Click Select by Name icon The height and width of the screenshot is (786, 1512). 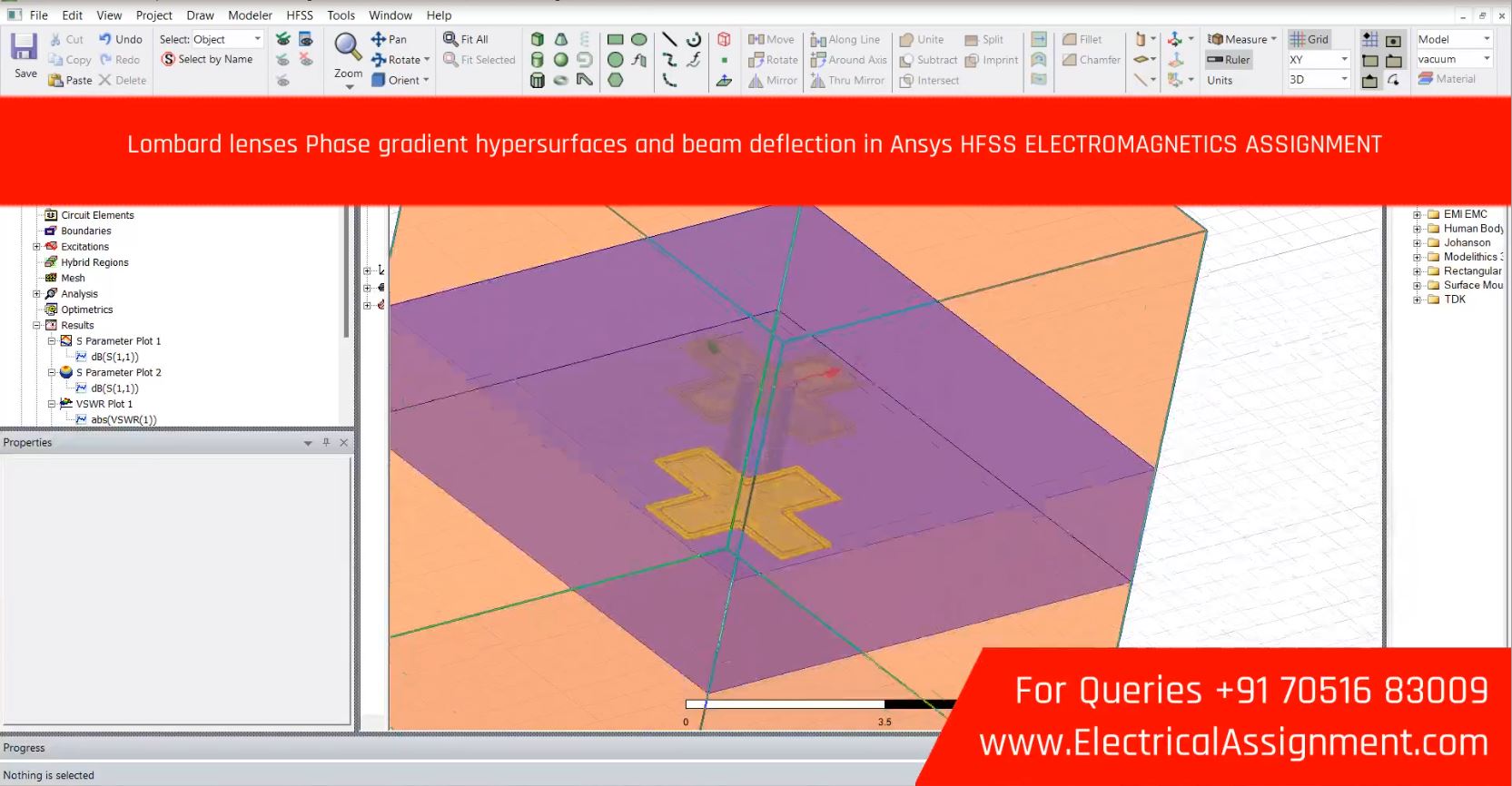[168, 59]
